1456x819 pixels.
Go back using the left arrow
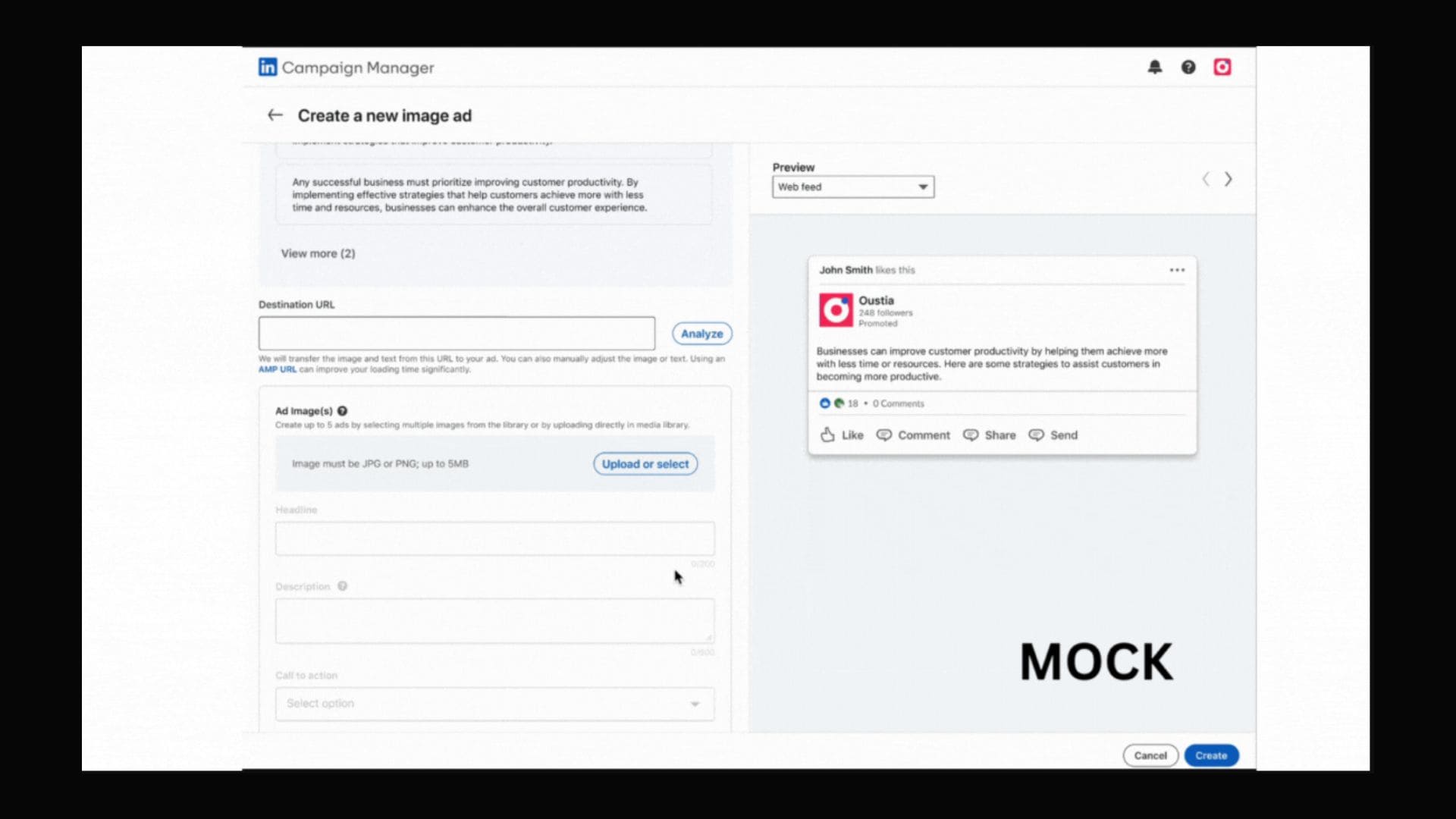coord(275,115)
